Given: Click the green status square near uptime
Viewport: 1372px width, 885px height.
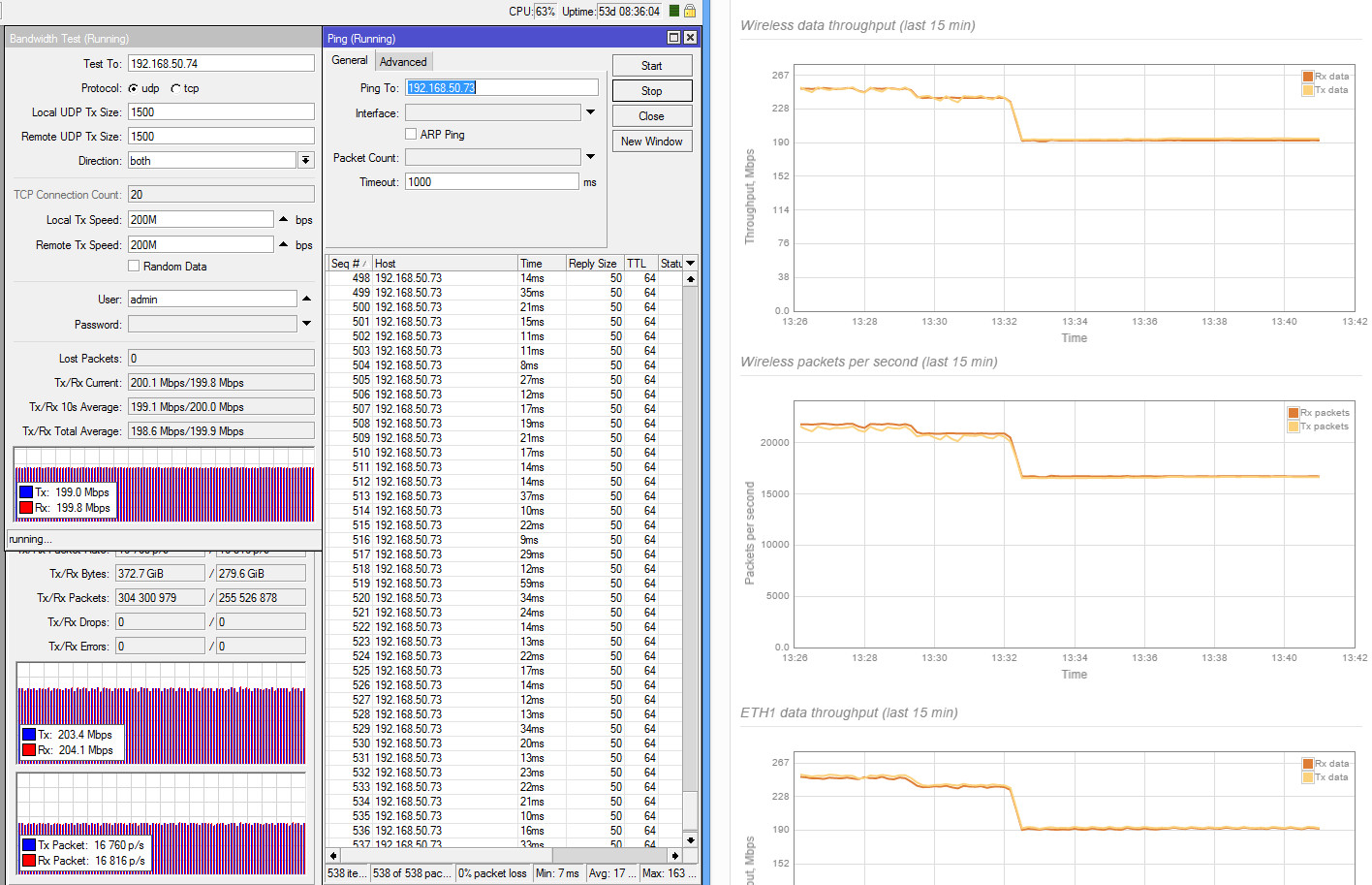Looking at the screenshot, I should pos(674,11).
